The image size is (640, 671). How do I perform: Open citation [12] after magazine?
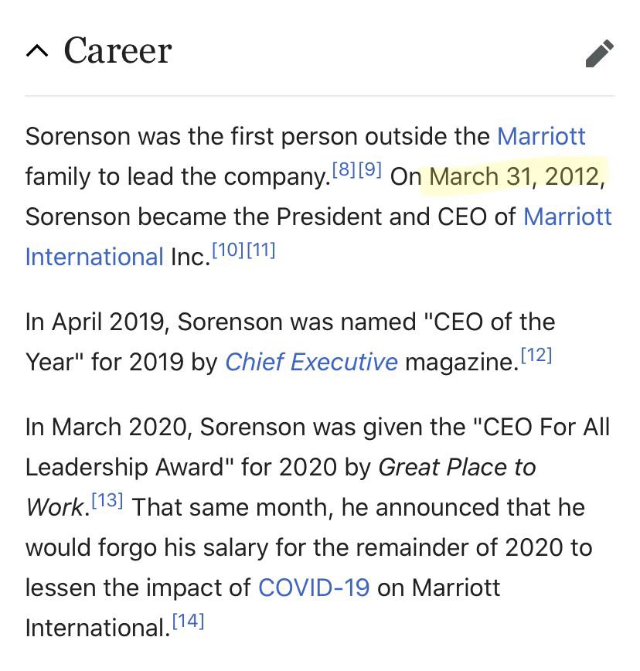click(x=536, y=355)
